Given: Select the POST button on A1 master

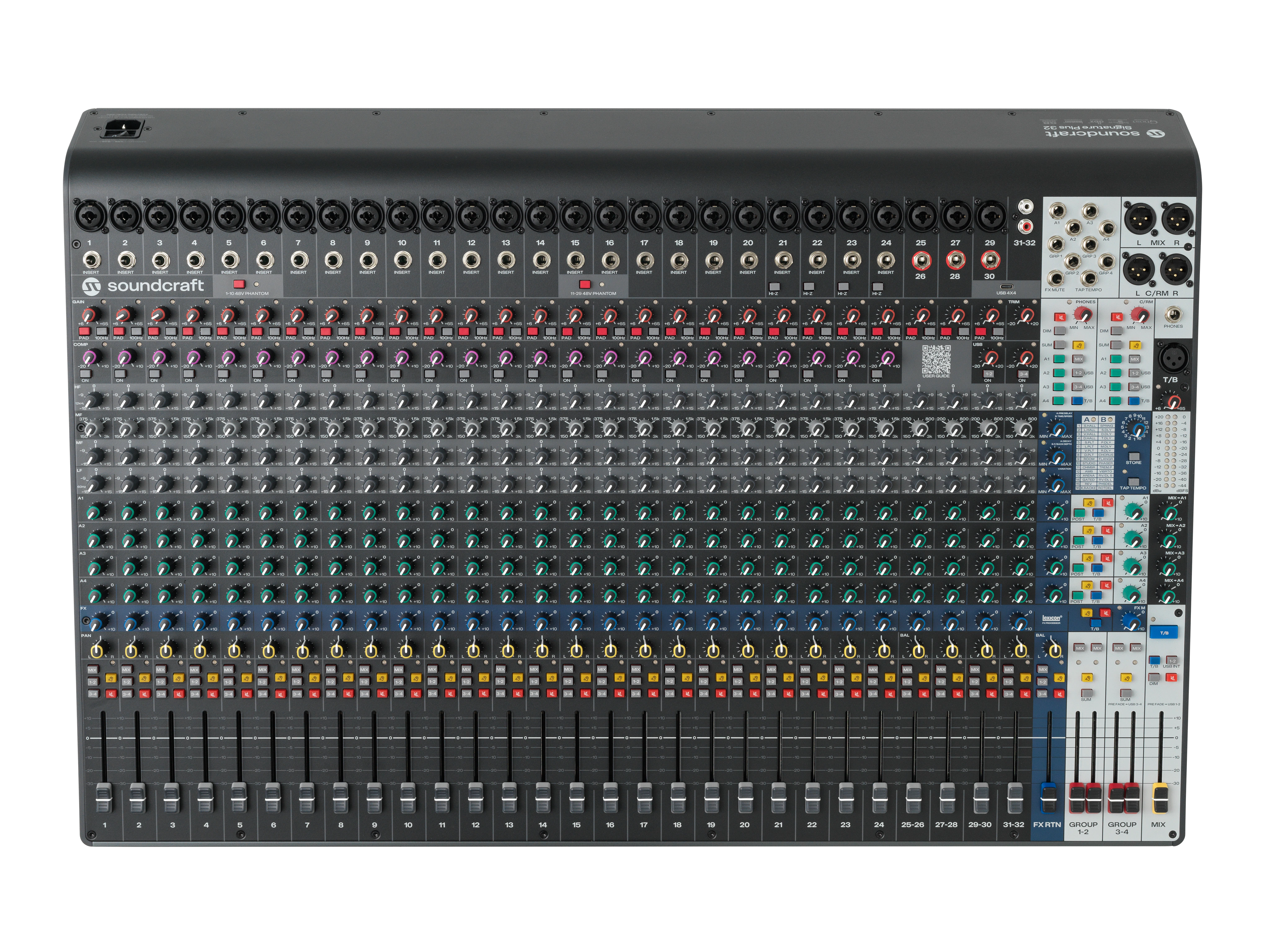Looking at the screenshot, I should click(x=1079, y=513).
